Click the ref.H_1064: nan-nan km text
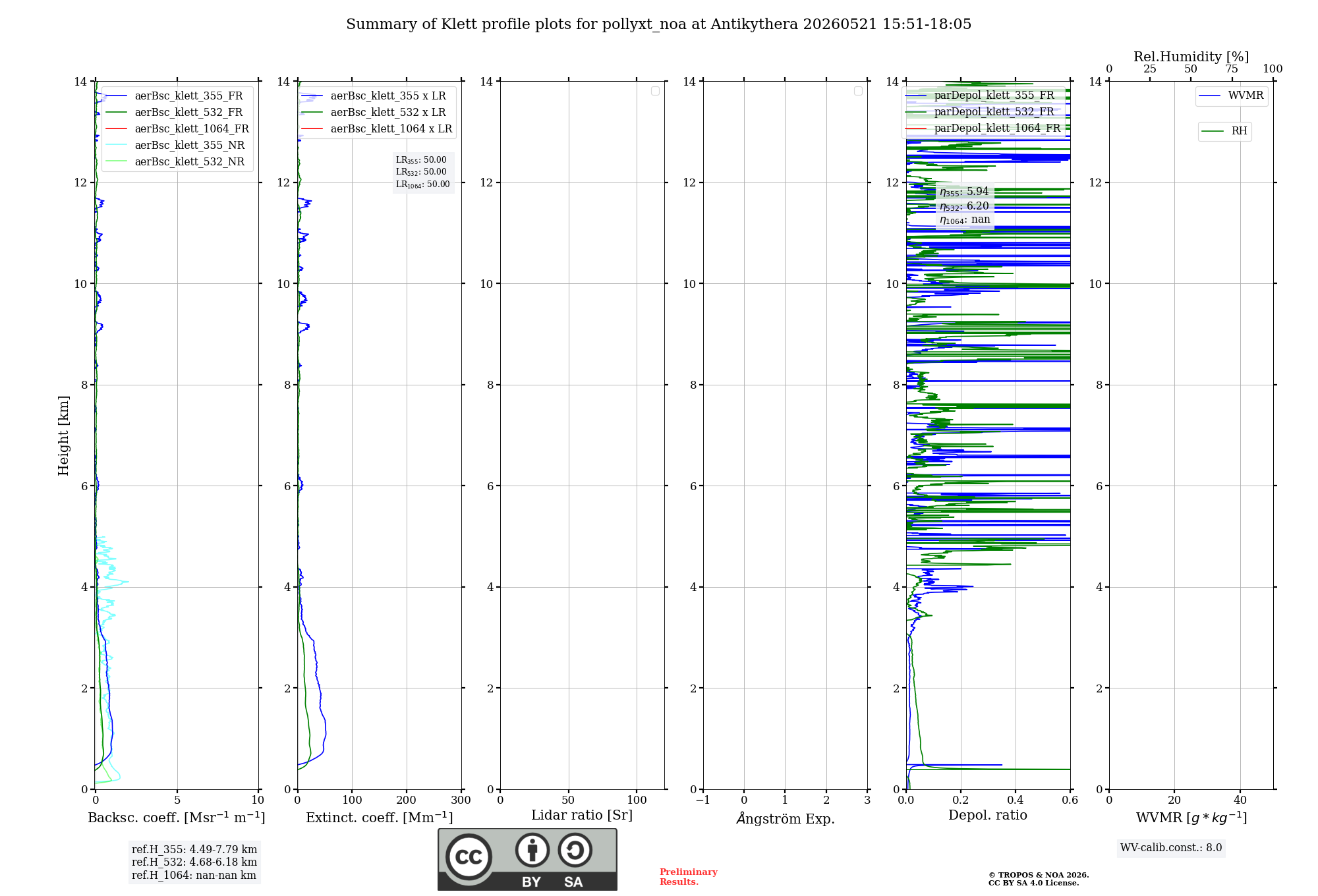1318x896 pixels. (194, 876)
